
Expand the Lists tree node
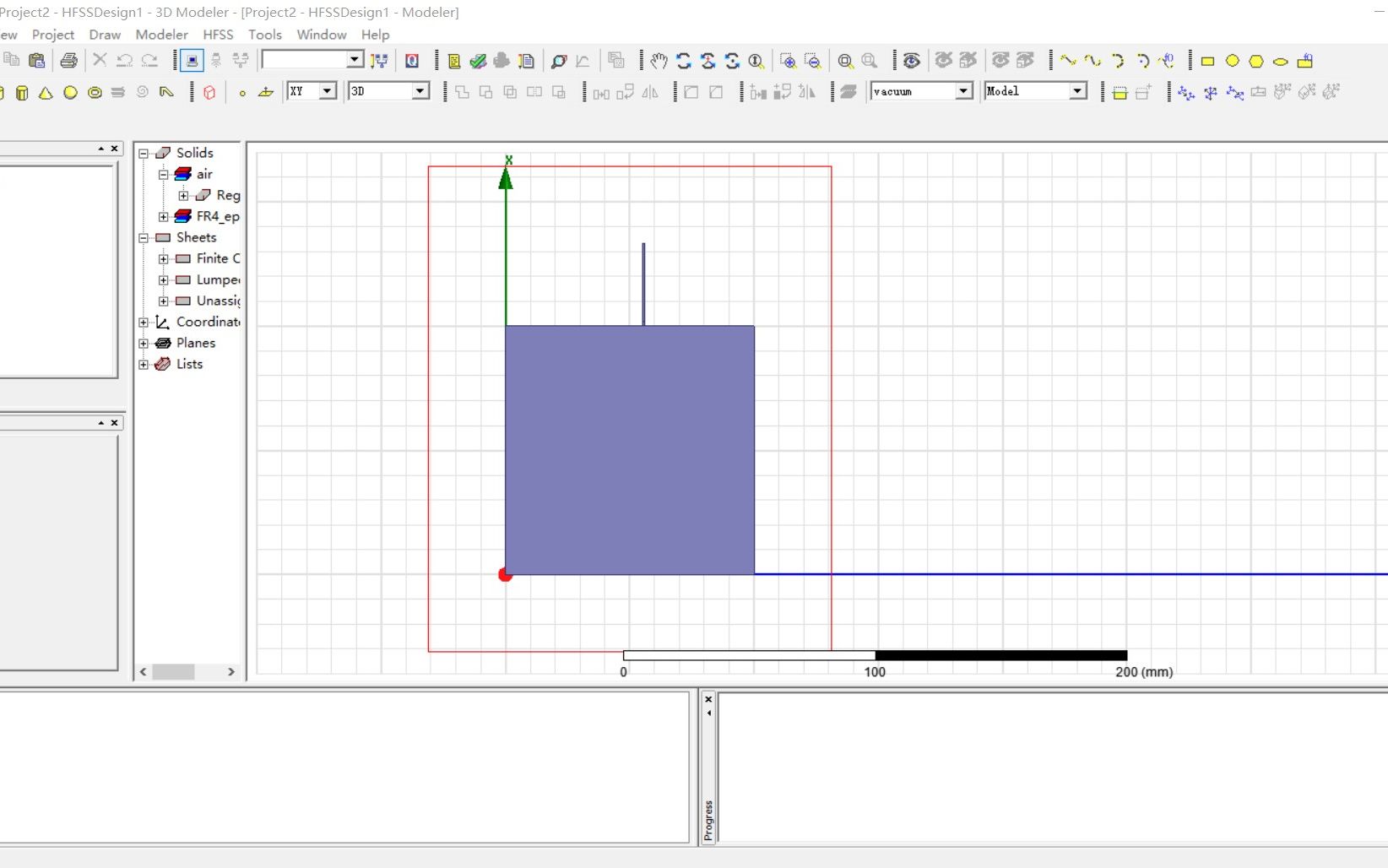pos(144,365)
